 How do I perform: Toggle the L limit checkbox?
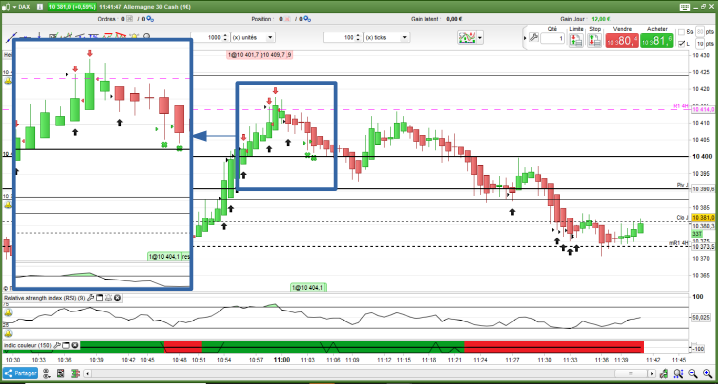[681, 44]
